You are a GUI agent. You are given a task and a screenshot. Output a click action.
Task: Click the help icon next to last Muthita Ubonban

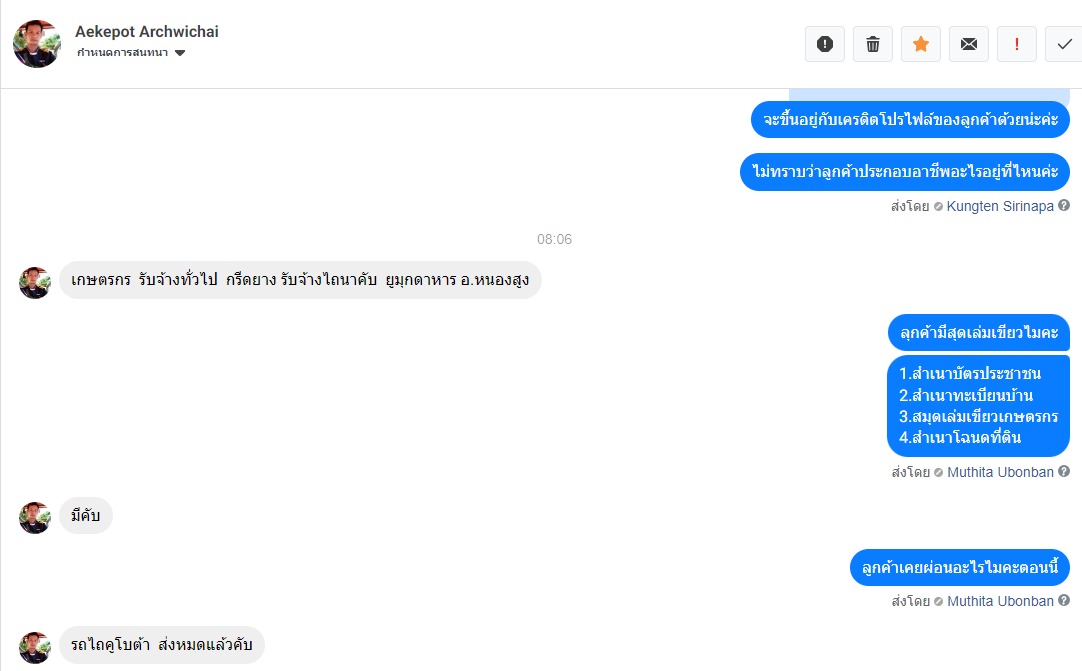point(1064,600)
